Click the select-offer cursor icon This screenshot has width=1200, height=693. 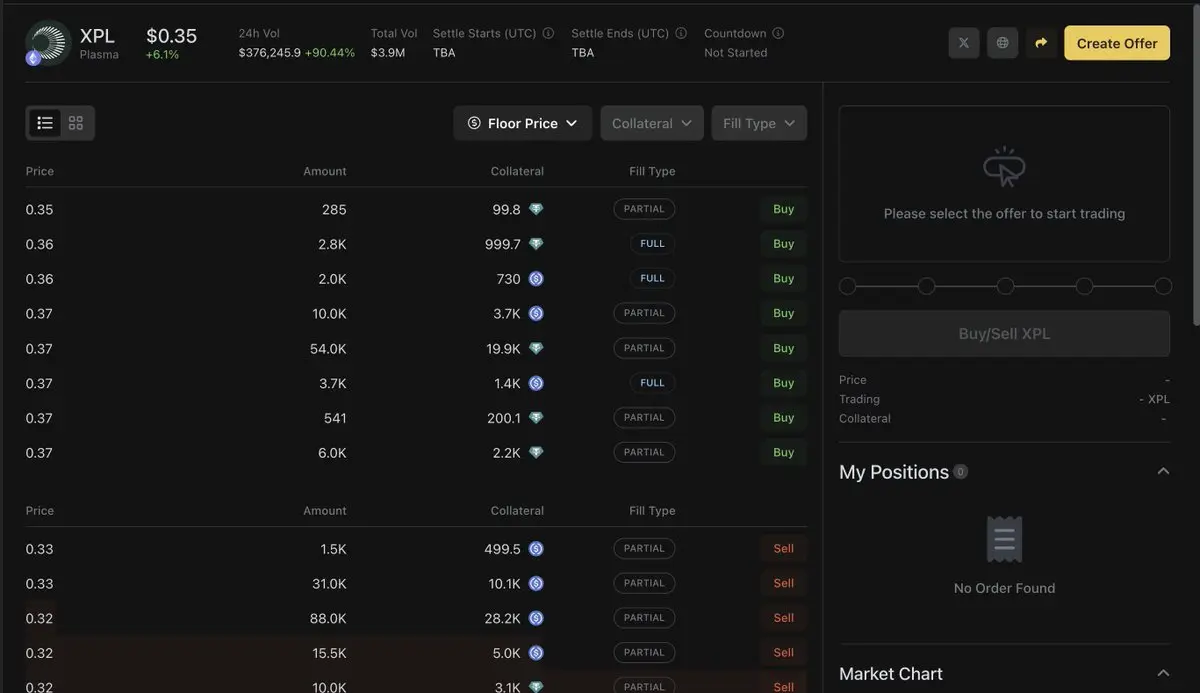click(1004, 167)
